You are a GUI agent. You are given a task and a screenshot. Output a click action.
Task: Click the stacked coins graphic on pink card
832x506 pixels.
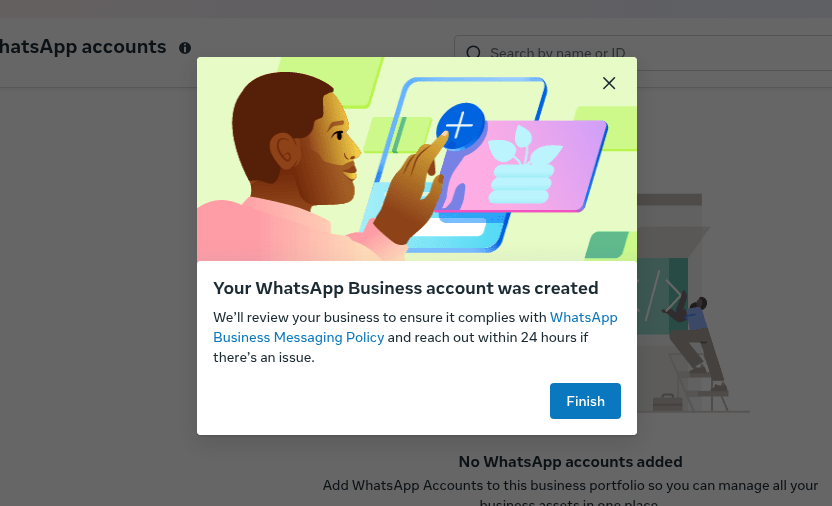(519, 186)
